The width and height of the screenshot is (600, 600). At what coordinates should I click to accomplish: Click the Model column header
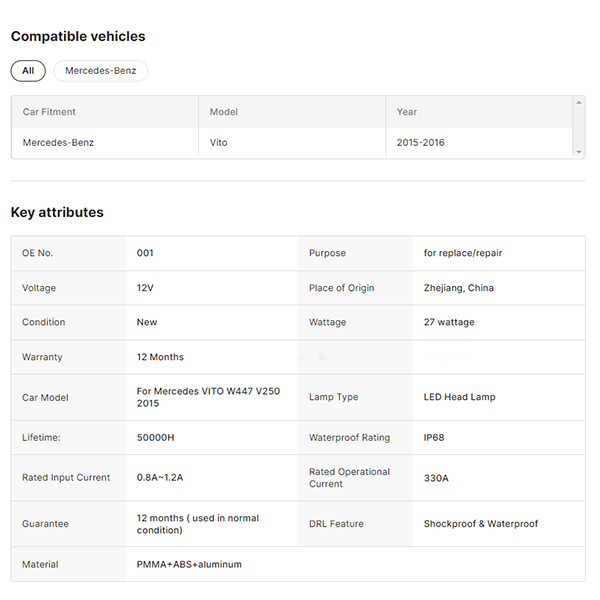pyautogui.click(x=224, y=112)
